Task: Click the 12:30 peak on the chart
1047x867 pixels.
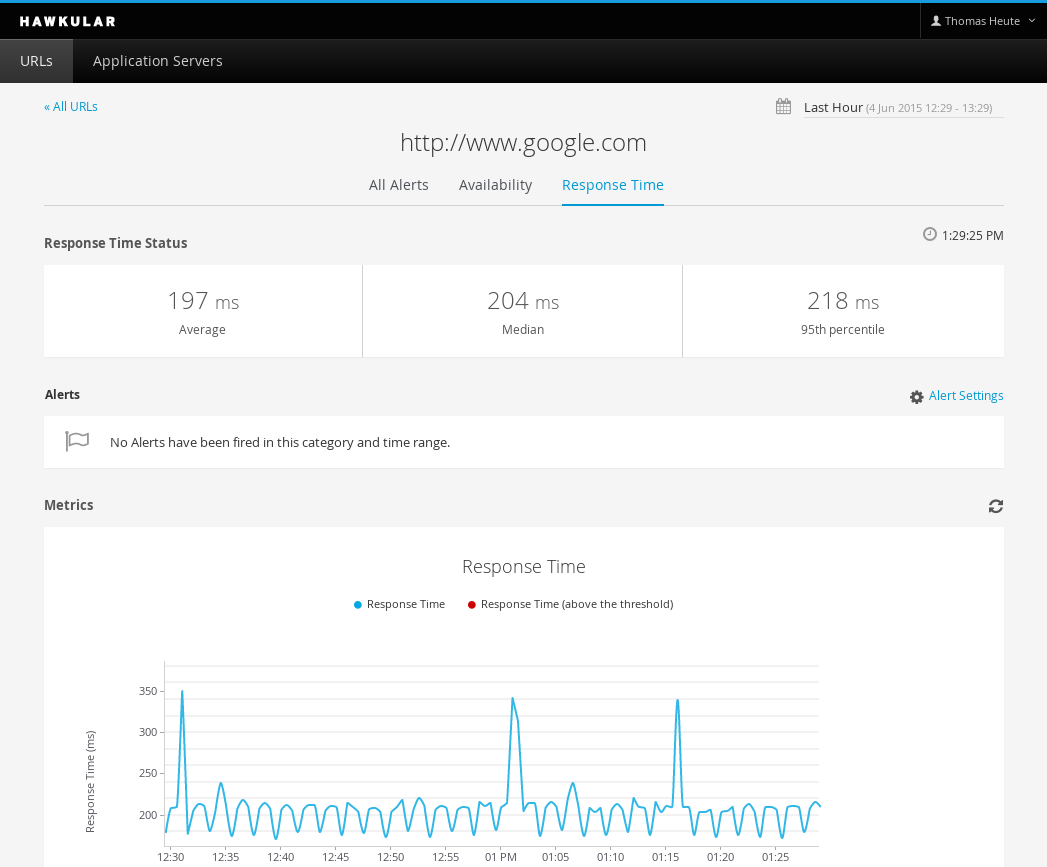Action: coord(182,692)
